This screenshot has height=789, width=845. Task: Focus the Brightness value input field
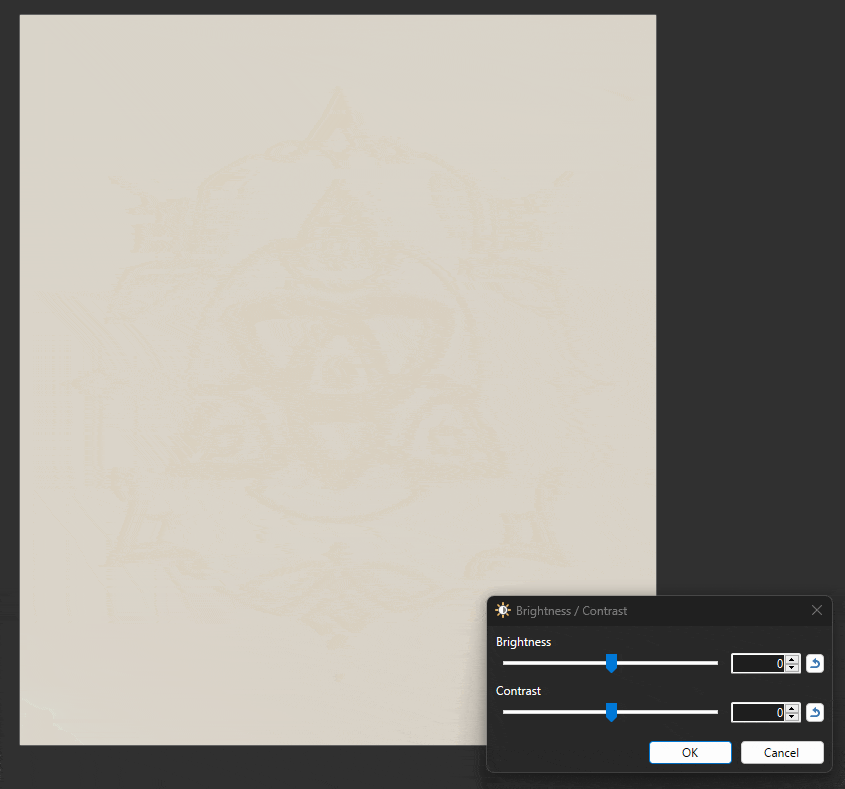click(x=758, y=663)
